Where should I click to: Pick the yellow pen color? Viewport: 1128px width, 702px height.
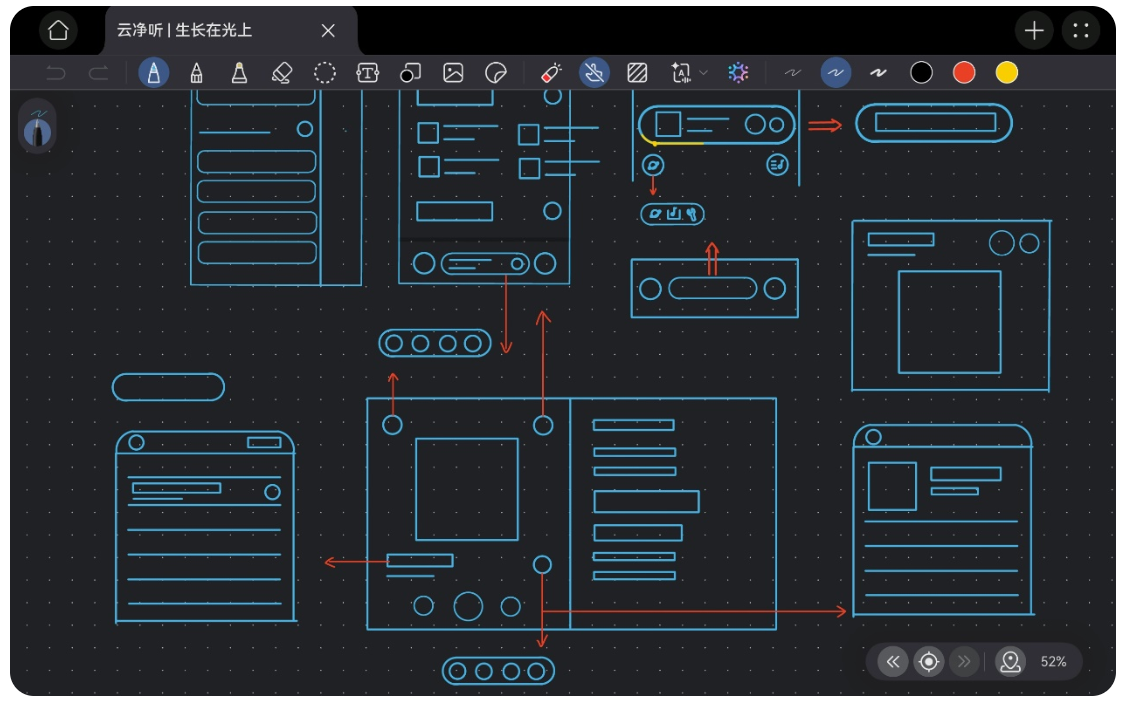(1007, 73)
